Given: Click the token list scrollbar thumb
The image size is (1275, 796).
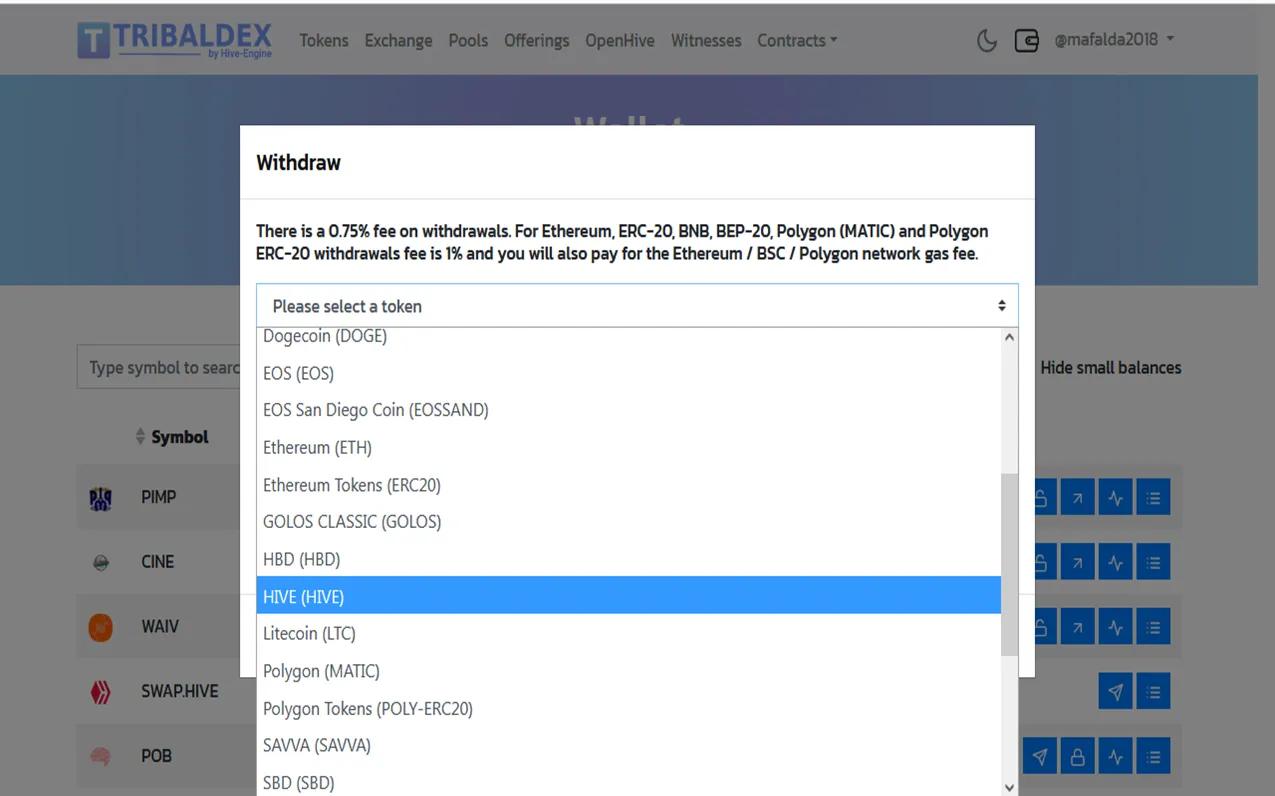Looking at the screenshot, I should tap(1009, 564).
